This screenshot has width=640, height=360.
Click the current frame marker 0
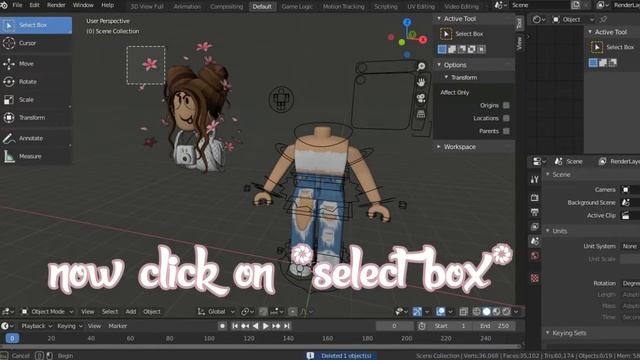click(12, 338)
